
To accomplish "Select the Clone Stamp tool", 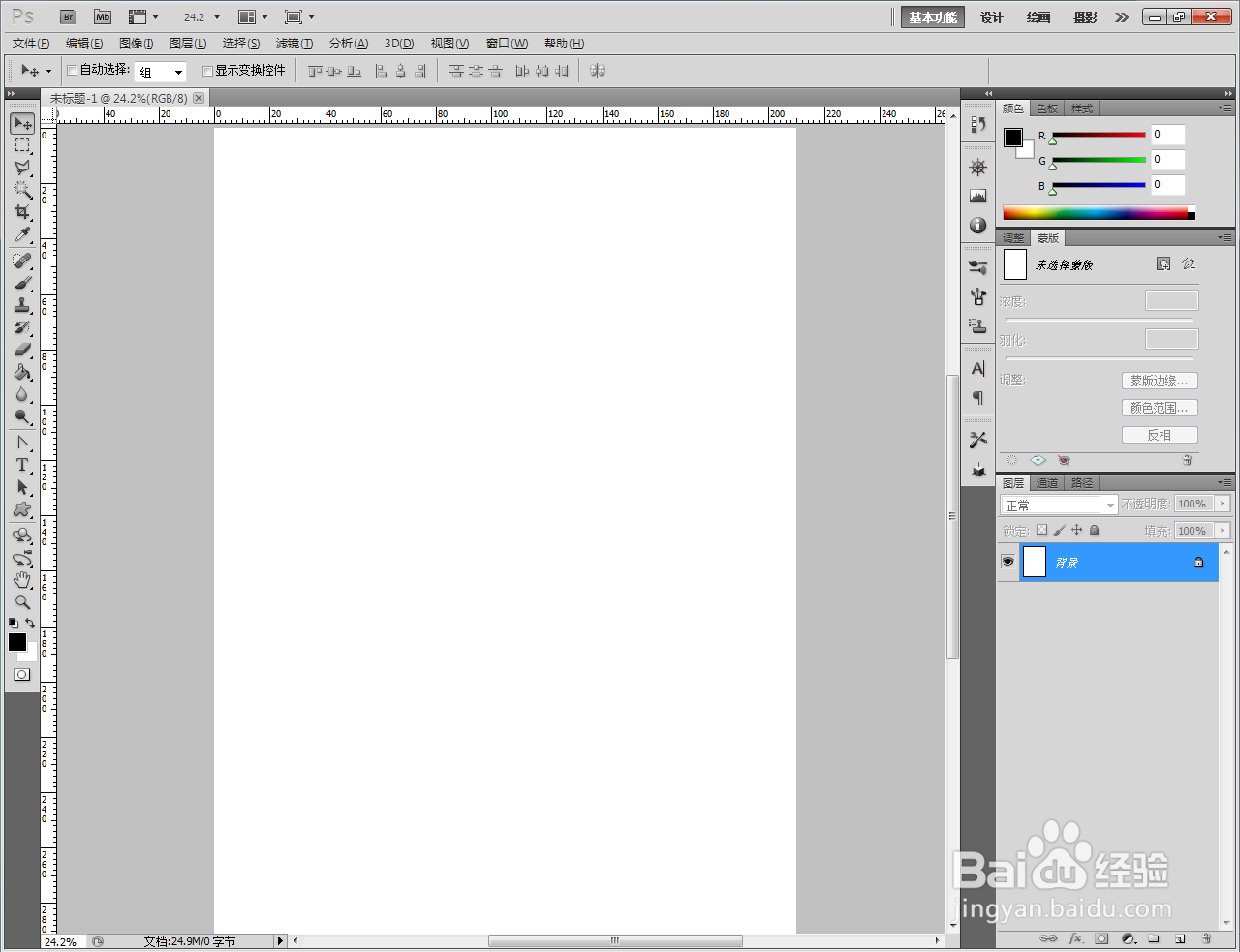I will 22,305.
